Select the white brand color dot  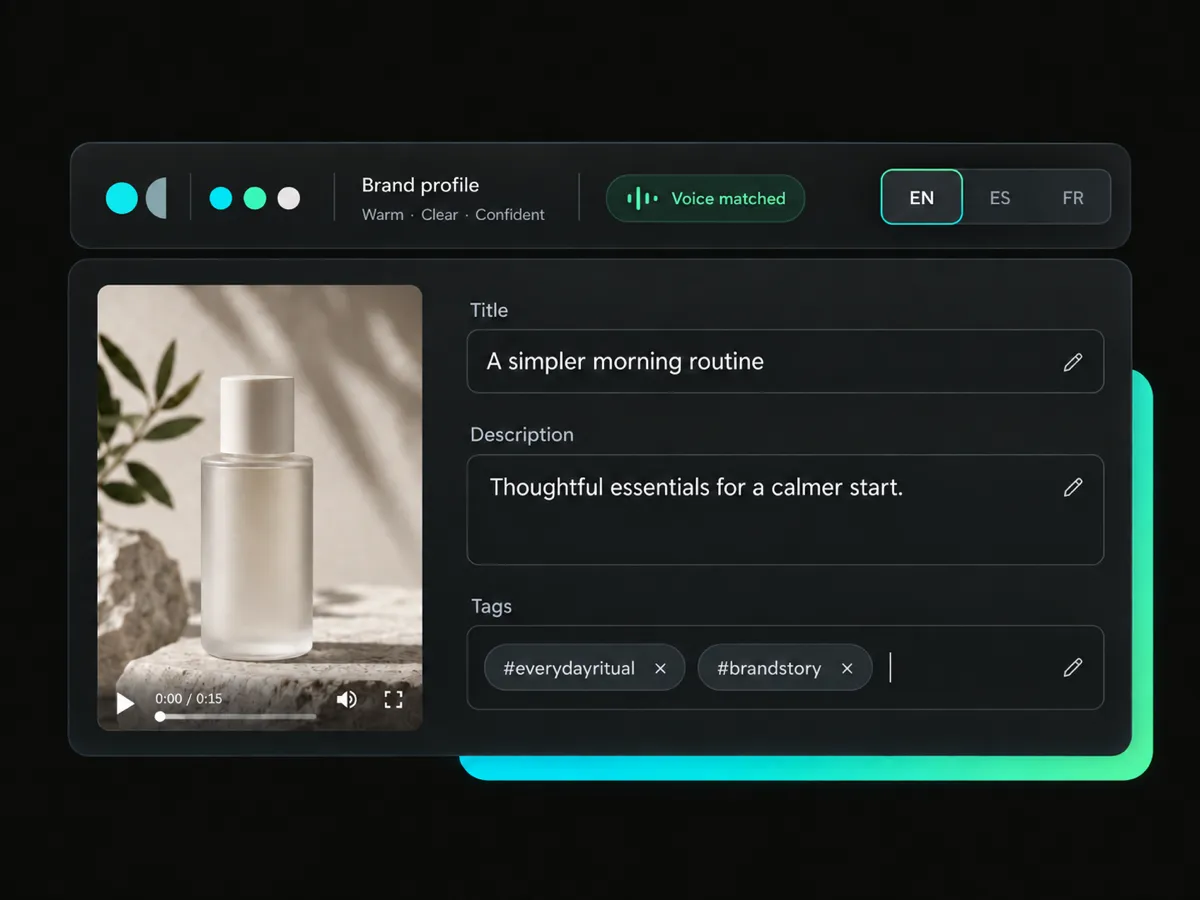tap(289, 198)
